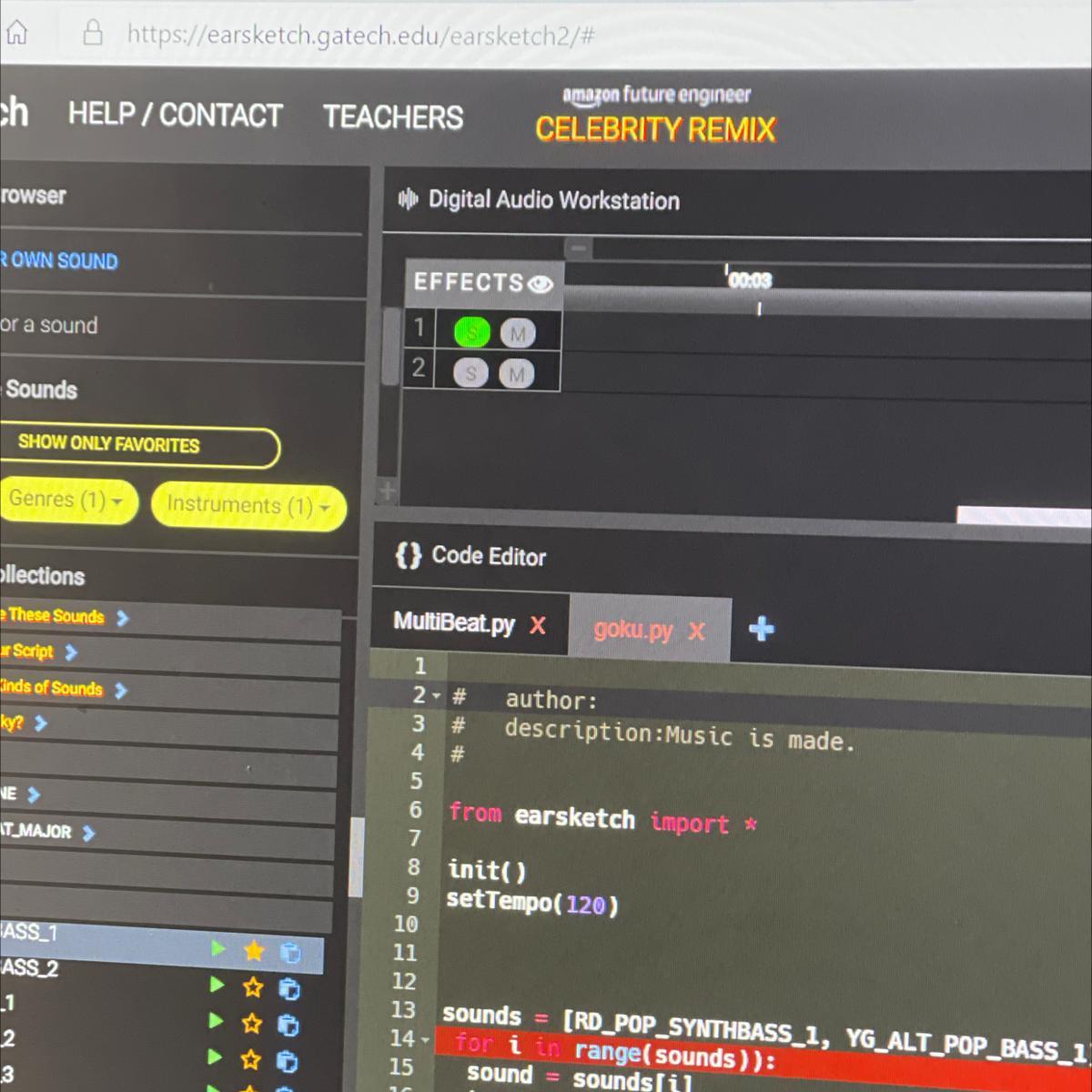Viewport: 1092px width, 1092px height.
Task: Click the Code Editor braces icon
Action: (409, 555)
